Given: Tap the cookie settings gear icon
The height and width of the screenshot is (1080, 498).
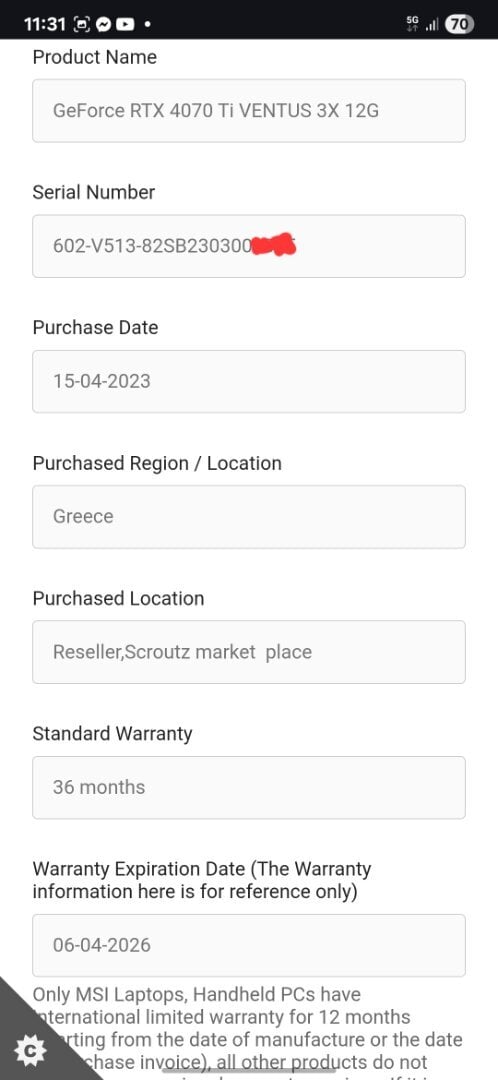Looking at the screenshot, I should (x=30, y=1050).
